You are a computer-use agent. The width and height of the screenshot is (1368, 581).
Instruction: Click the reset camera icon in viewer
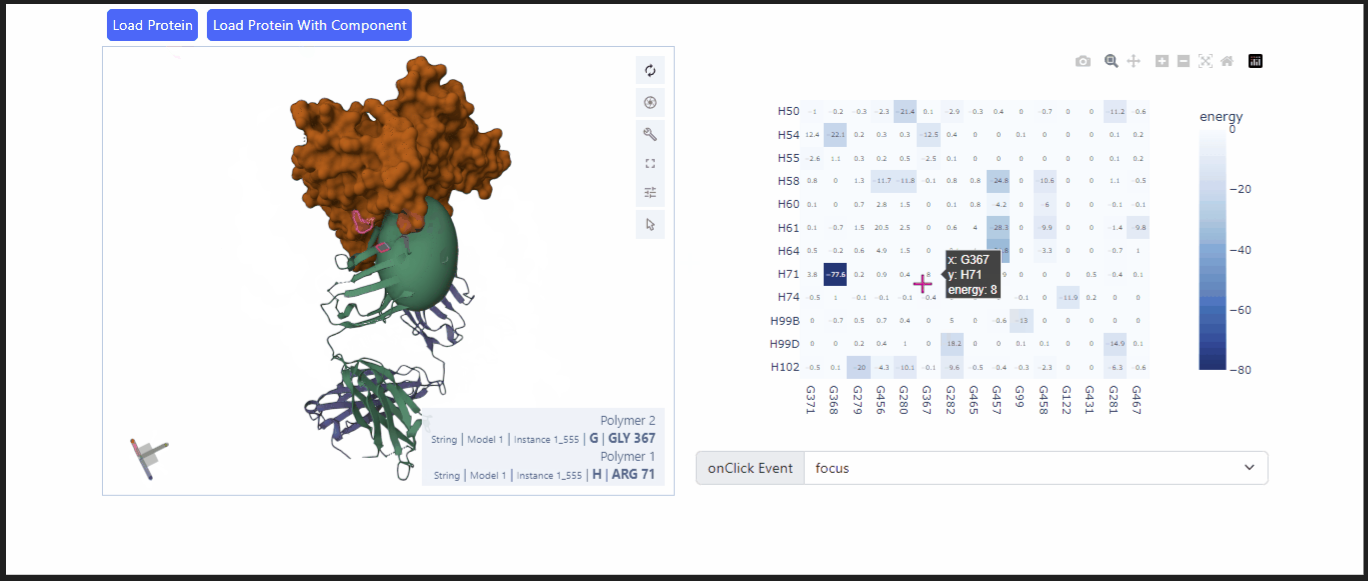(x=650, y=70)
